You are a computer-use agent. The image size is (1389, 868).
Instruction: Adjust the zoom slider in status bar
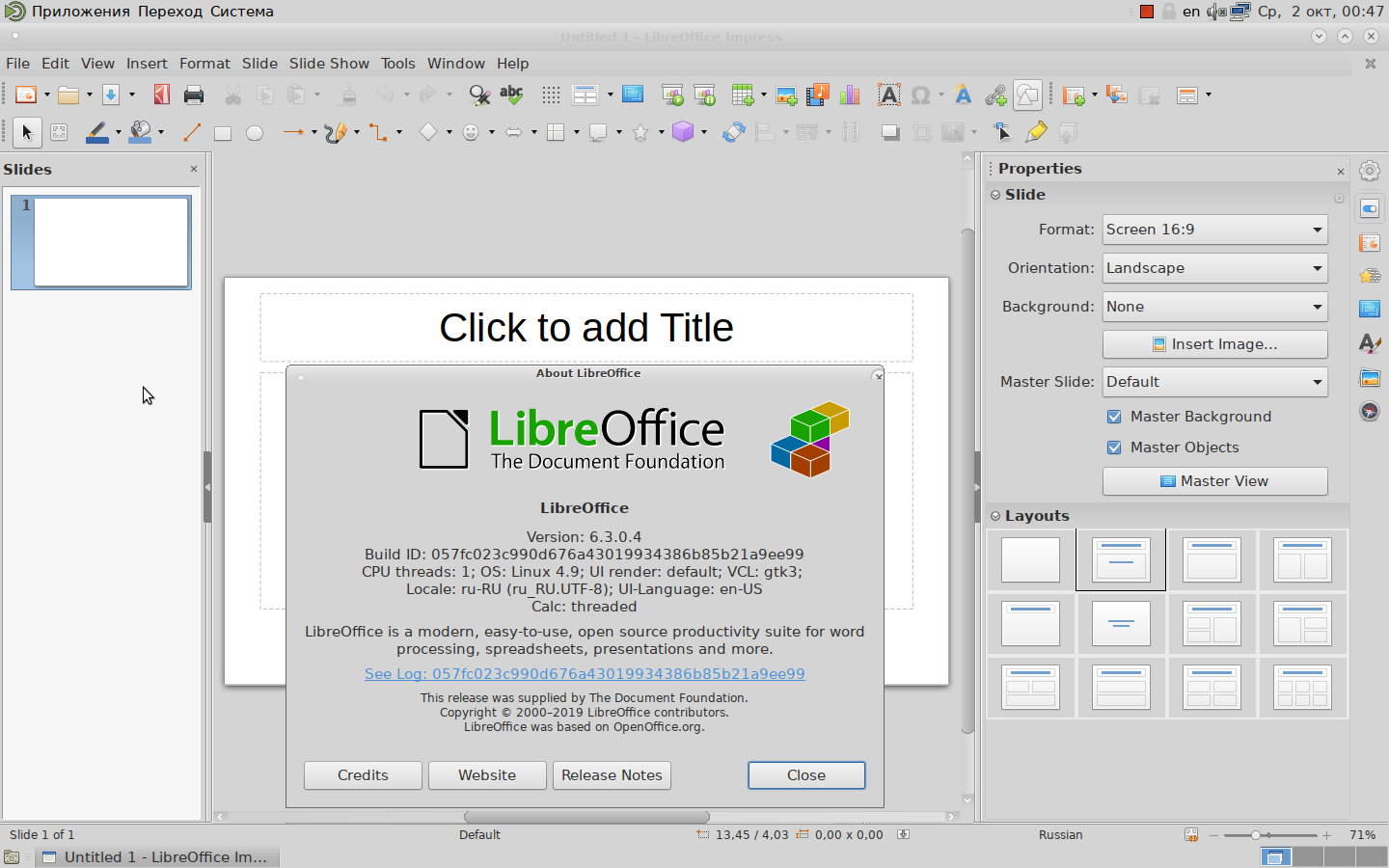(x=1256, y=835)
